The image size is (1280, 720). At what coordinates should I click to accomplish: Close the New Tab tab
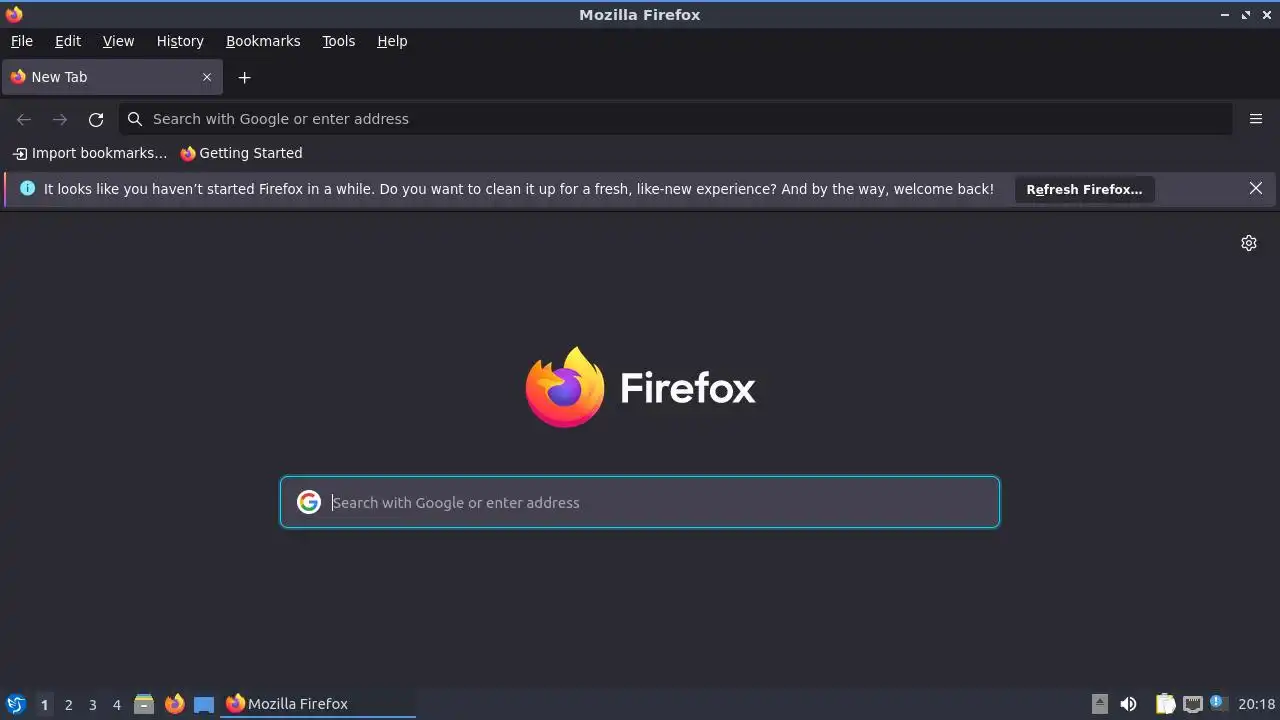[207, 77]
